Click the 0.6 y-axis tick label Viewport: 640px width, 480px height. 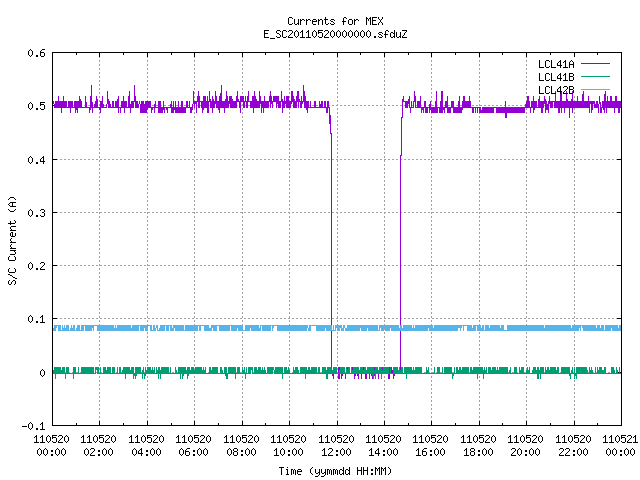pos(36,53)
